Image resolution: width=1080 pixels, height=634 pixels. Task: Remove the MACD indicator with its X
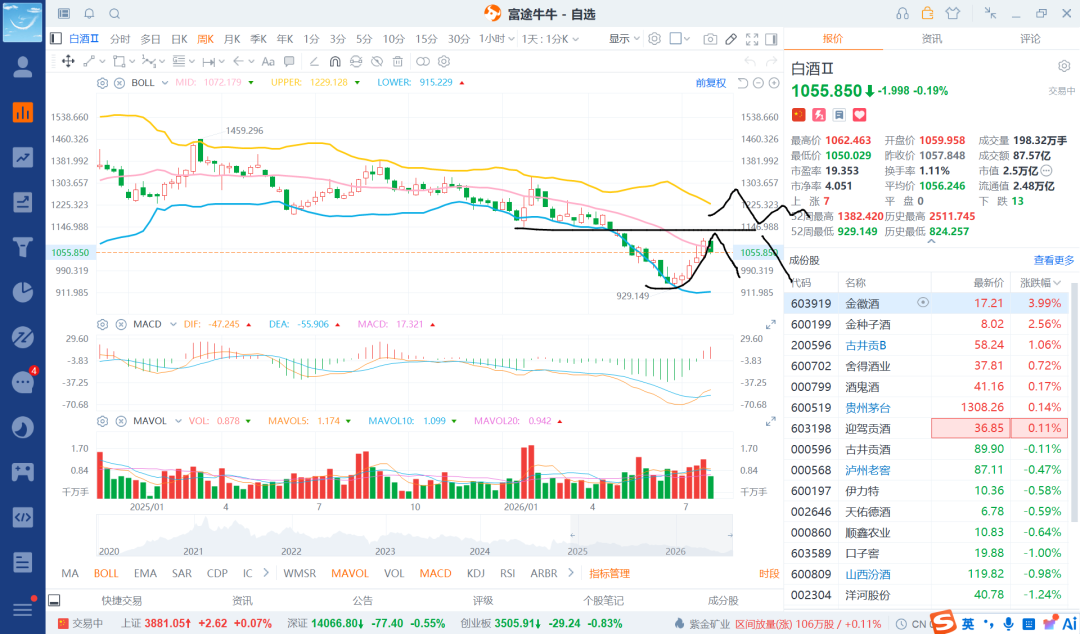pyautogui.click(x=121, y=325)
